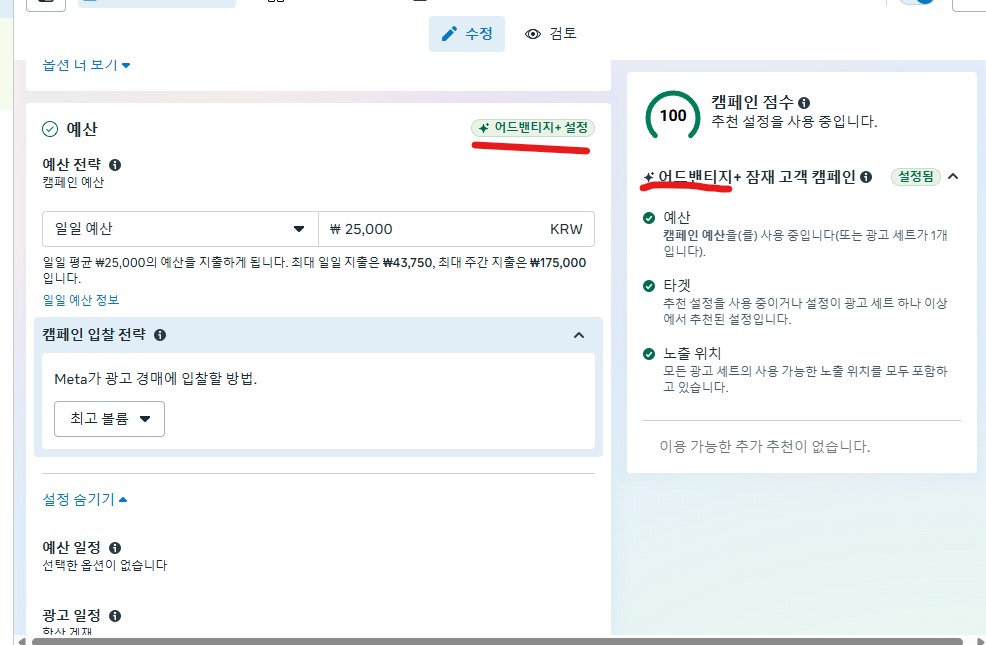Click info icon after 어드밴티지+ 잠재 고객 캠페인
The width and height of the screenshot is (986, 645).
(x=866, y=177)
